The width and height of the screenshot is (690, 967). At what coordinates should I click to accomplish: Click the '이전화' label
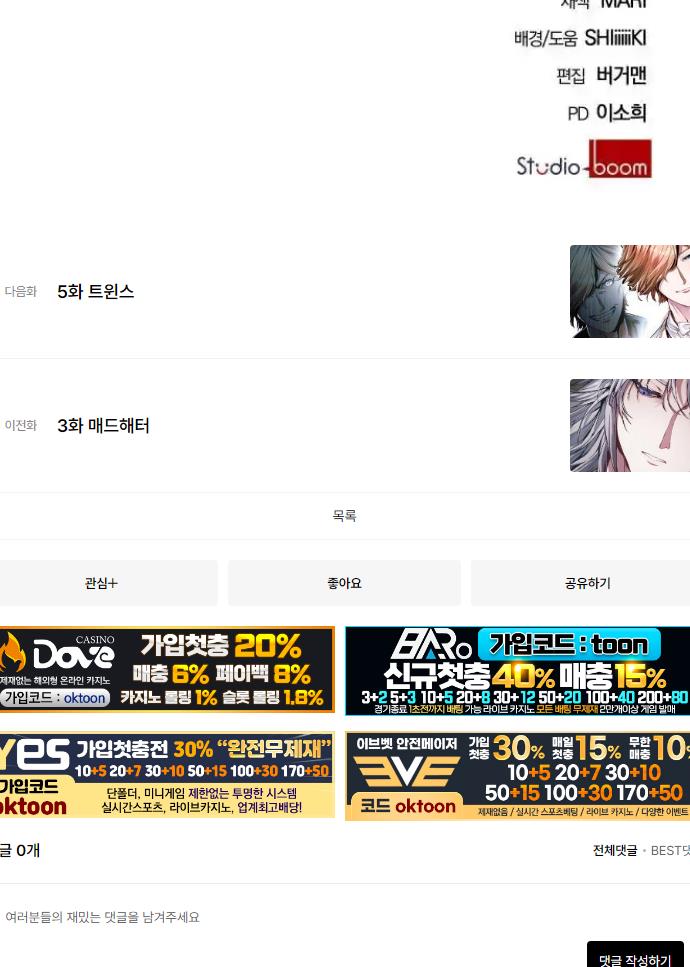click(x=21, y=426)
